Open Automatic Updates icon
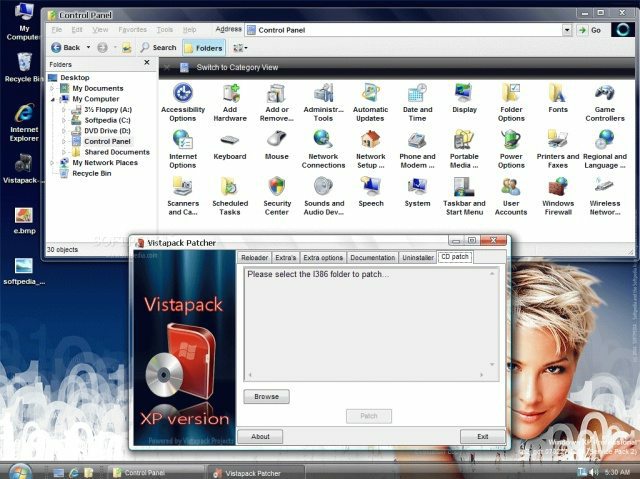The image size is (640, 479). [x=370, y=102]
